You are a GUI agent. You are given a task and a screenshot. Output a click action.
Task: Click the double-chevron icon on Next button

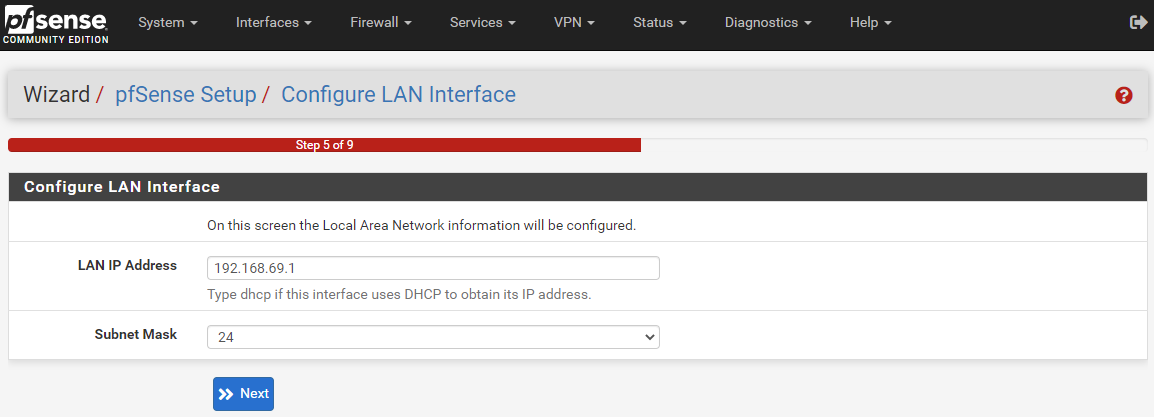pos(227,394)
